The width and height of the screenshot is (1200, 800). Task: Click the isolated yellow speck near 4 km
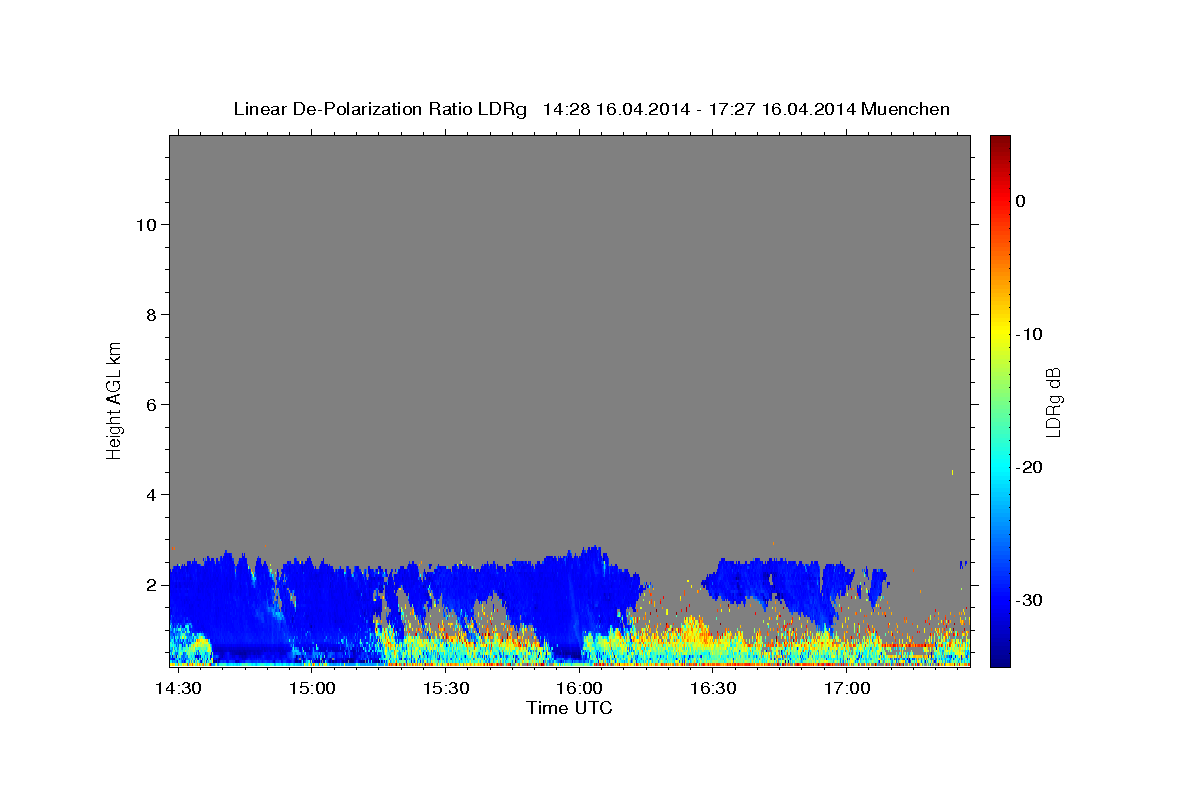952,472
